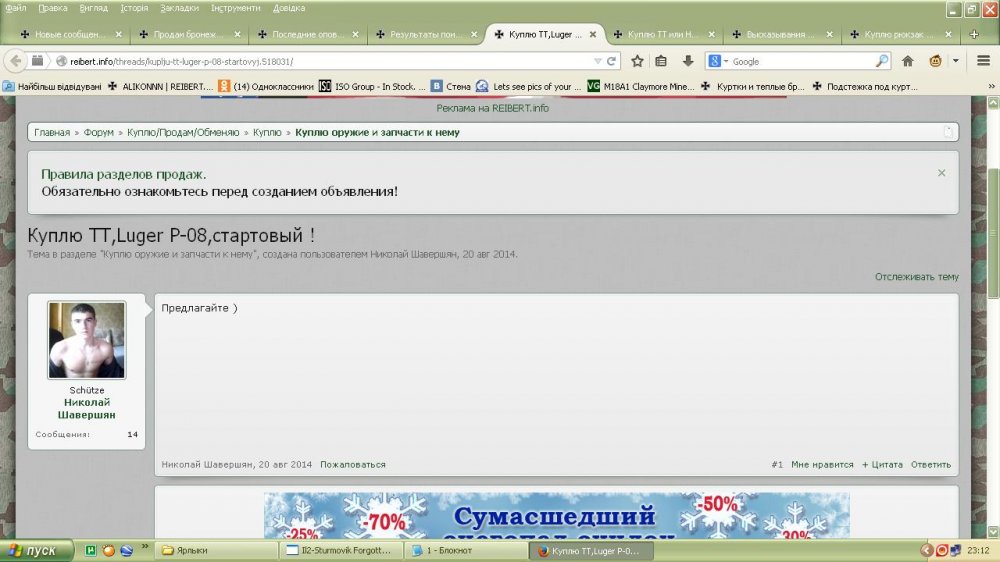This screenshot has height=562, width=1000.
Task: Choose search engine via Google icon dropdown
Action: [717, 61]
